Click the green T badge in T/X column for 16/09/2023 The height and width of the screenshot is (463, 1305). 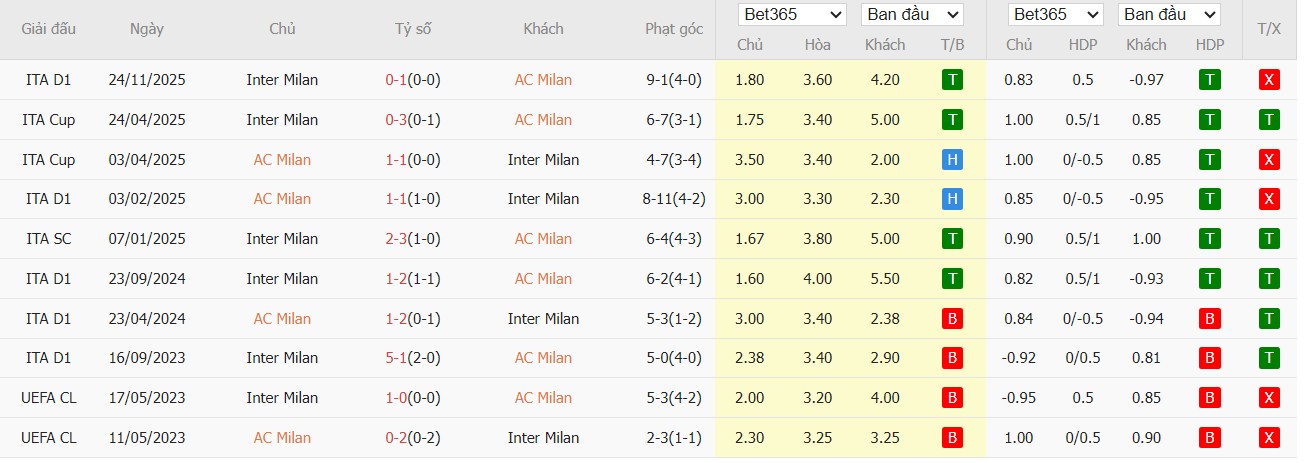pyautogui.click(x=1269, y=358)
